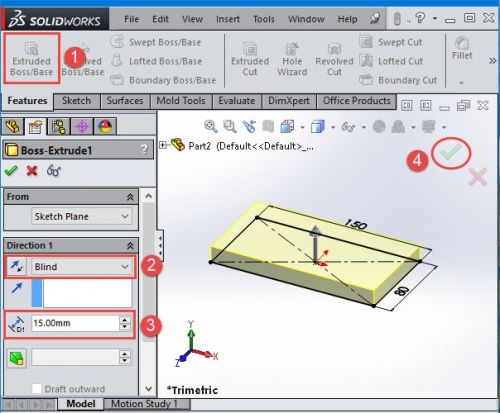This screenshot has width=500, height=413.
Task: Enable the Draft outward checkbox
Action: (36, 389)
